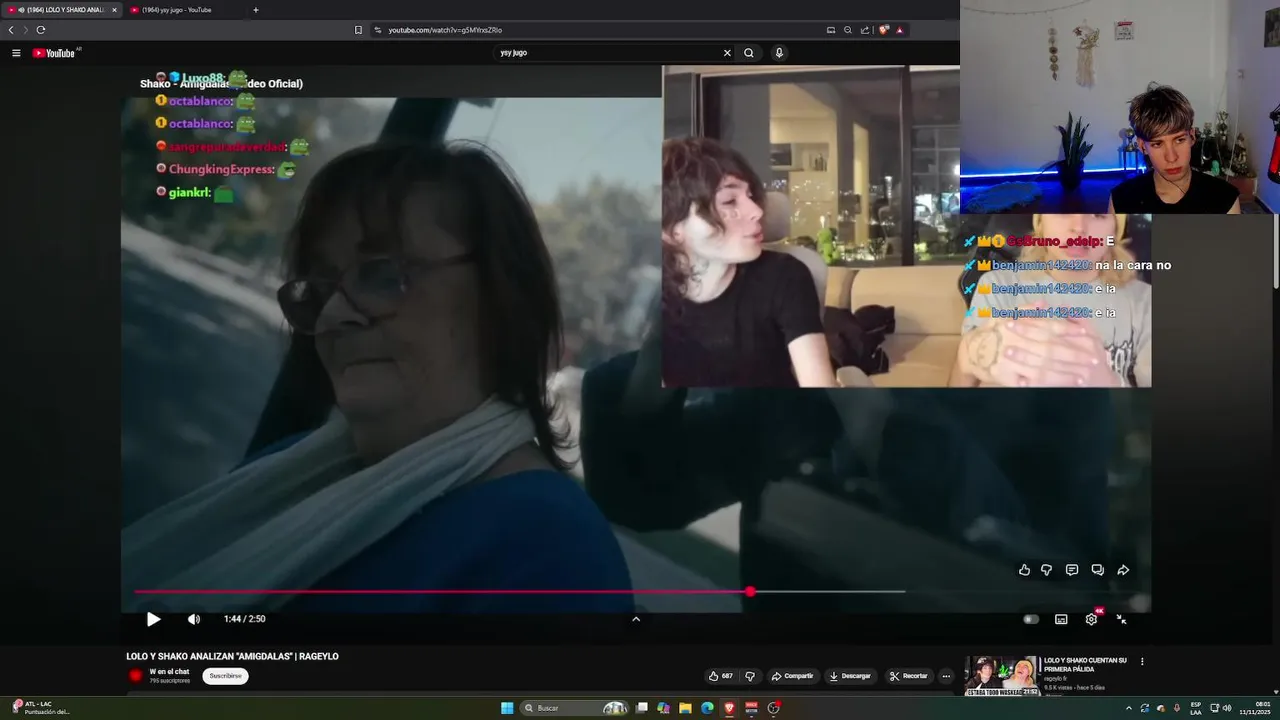The image size is (1280, 720).
Task: Click the magnifier search button
Action: tap(749, 53)
